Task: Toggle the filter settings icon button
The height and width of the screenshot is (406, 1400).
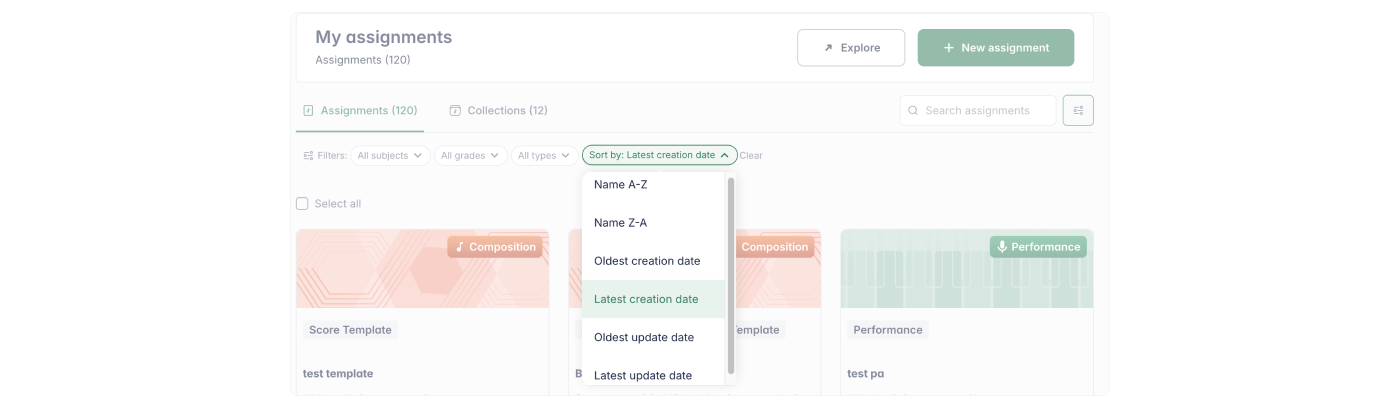Action: (x=1078, y=111)
